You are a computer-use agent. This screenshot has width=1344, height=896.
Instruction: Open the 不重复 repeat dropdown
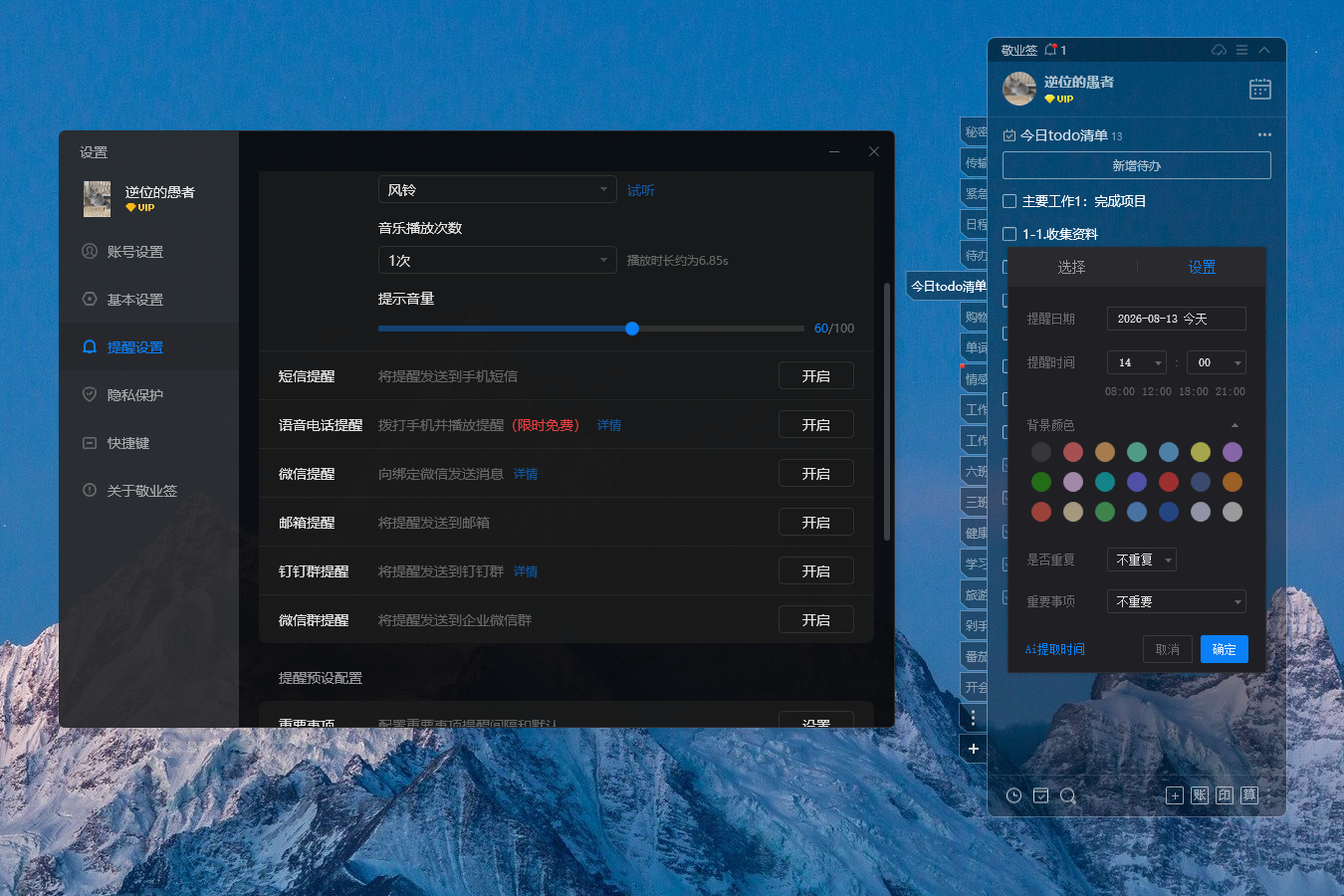pos(1142,560)
